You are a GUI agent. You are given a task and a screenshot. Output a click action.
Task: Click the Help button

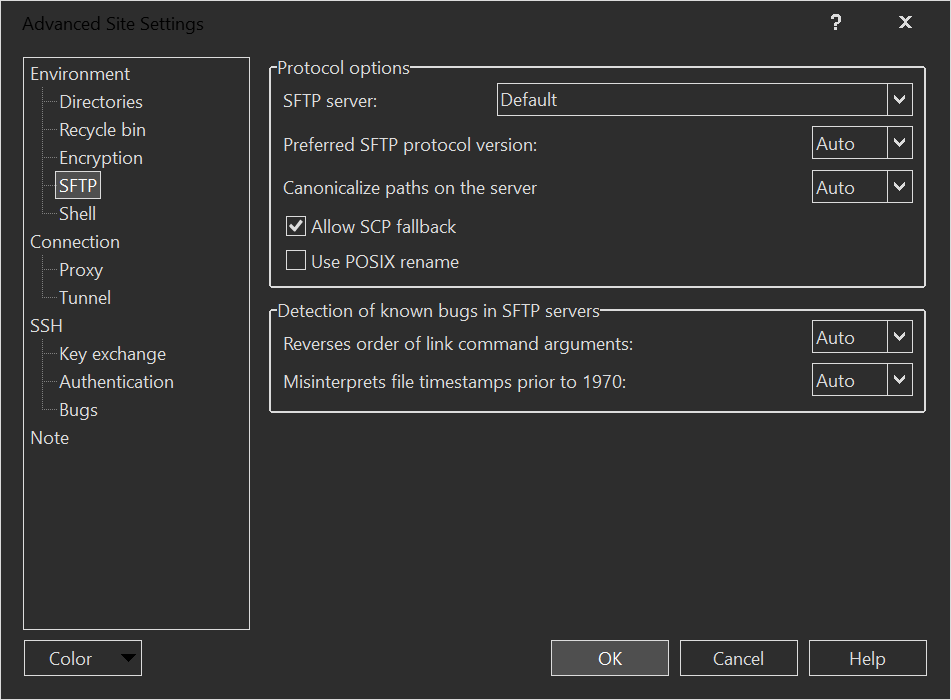pos(867,658)
